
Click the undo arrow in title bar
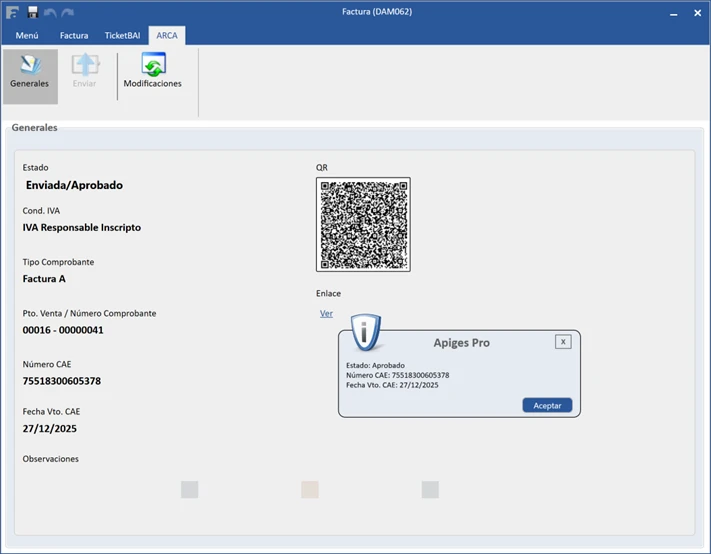[x=50, y=11]
